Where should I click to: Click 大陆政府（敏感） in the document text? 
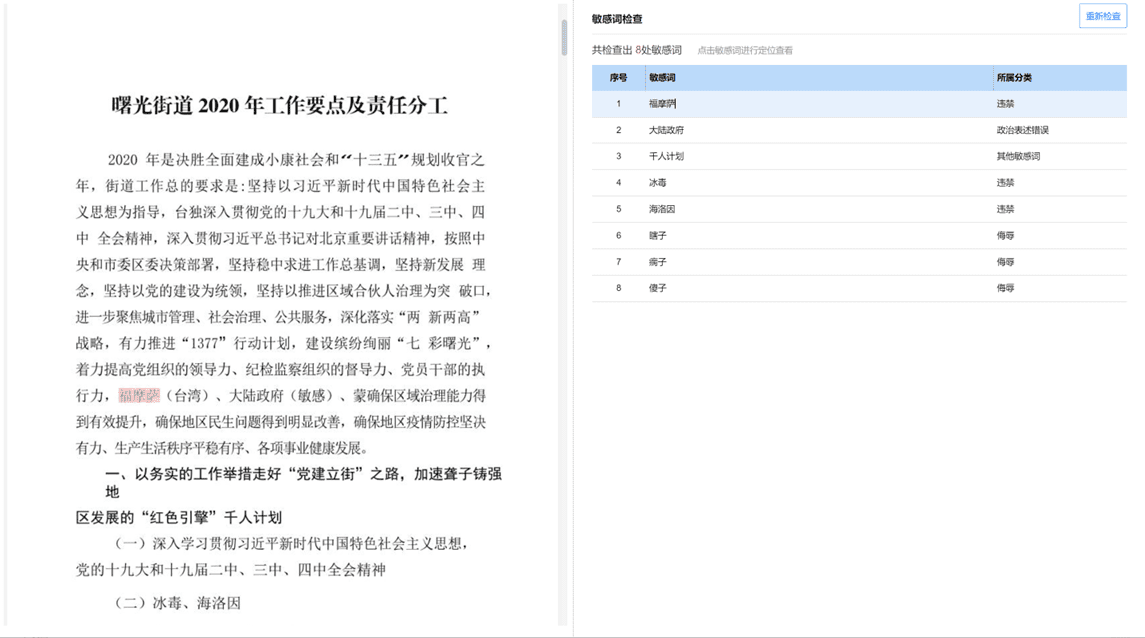[x=281, y=396]
